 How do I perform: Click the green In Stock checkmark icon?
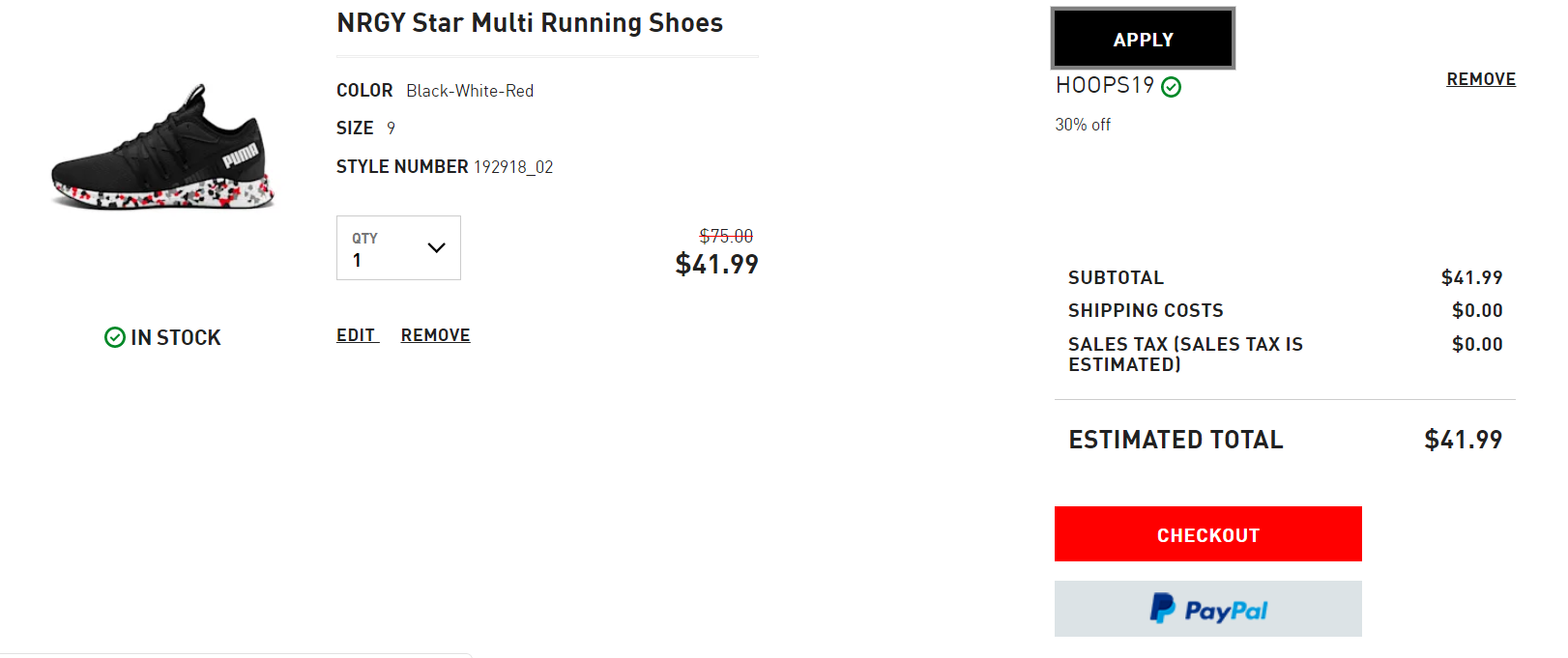coord(115,337)
